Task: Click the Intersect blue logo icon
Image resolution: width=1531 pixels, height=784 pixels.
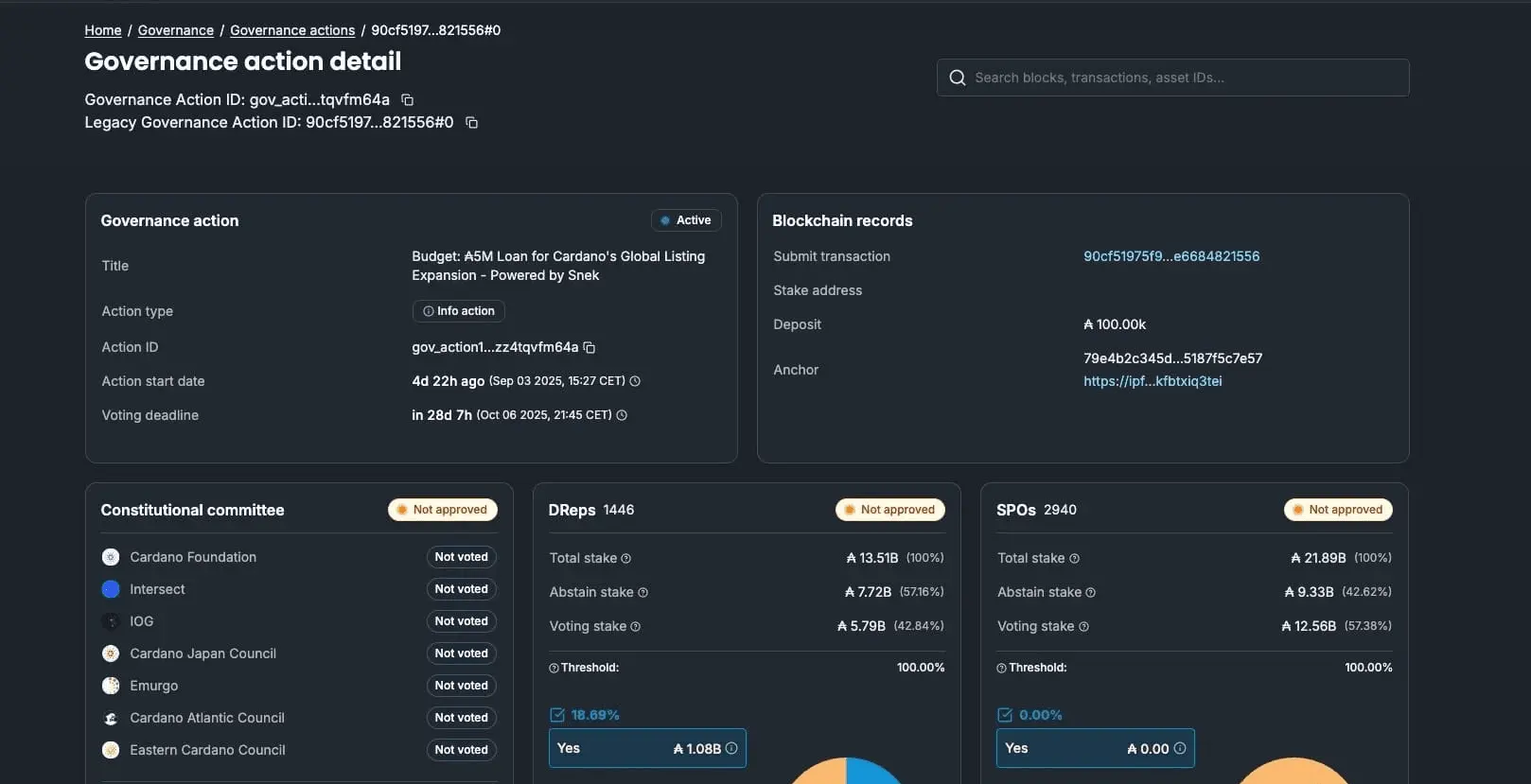Action: point(111,589)
